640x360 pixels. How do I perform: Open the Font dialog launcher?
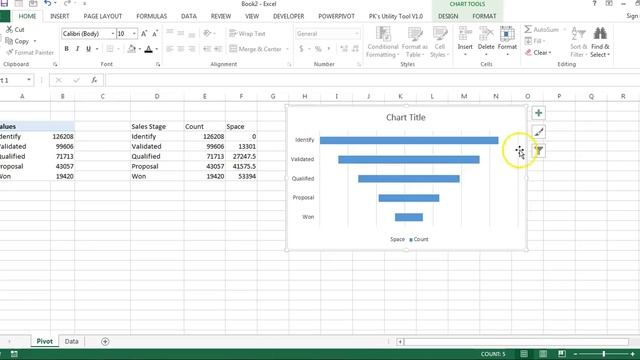click(x=158, y=64)
